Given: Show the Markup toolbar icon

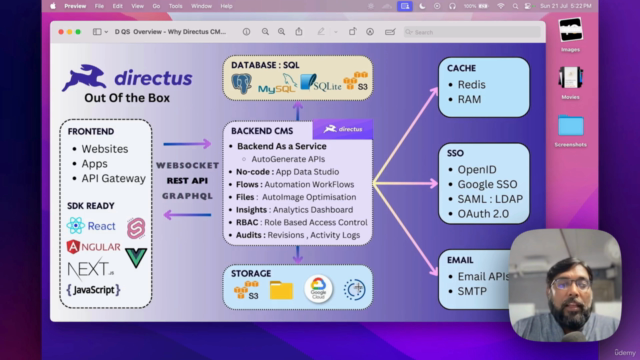Looking at the screenshot, I should [370, 32].
